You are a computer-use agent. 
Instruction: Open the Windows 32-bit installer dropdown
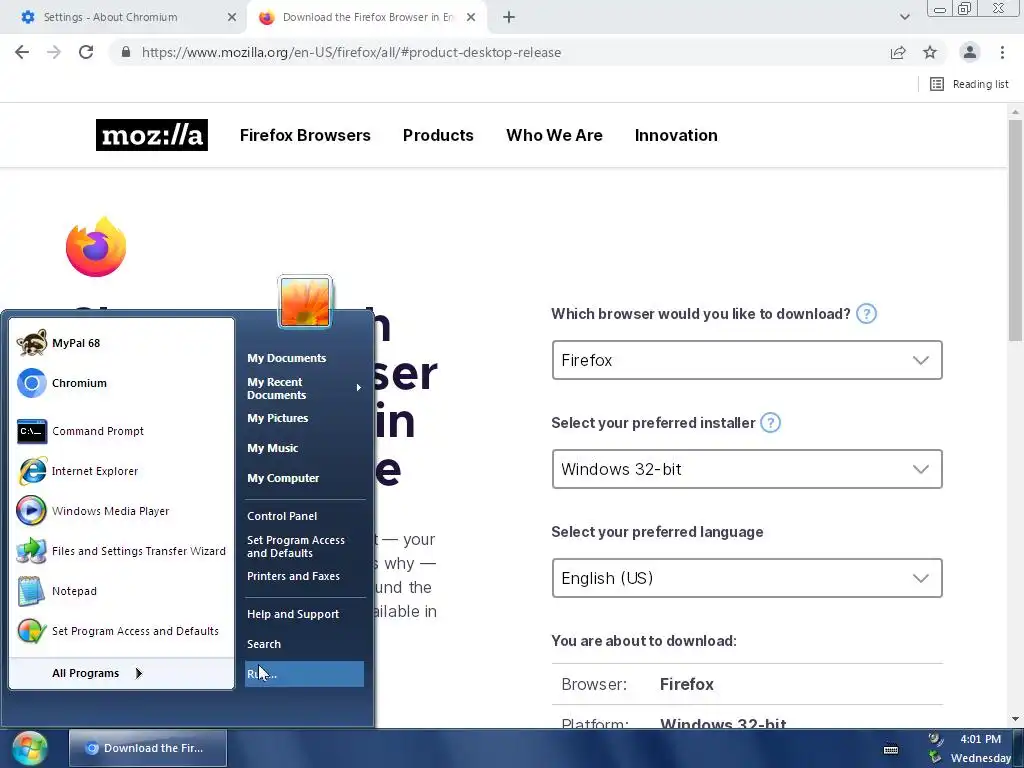tap(747, 469)
